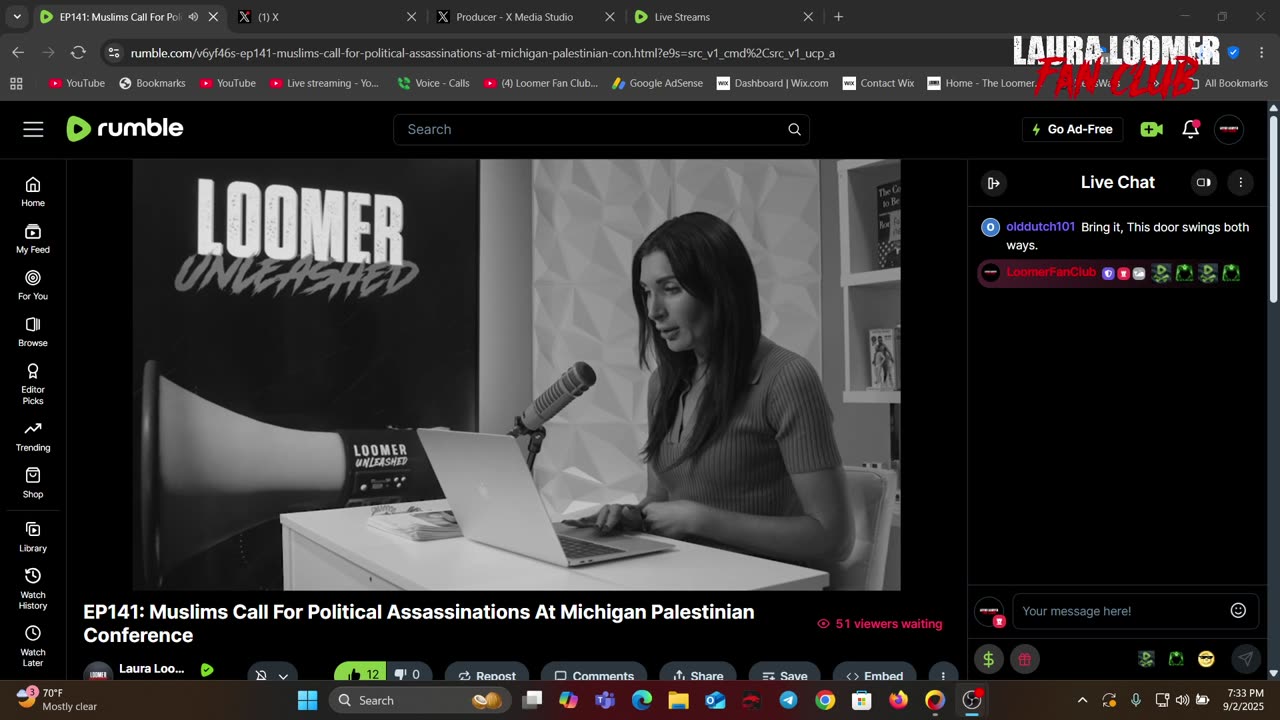Screen dimensions: 1280x720
Task: Focus the chat message input field
Action: [x=1135, y=610]
